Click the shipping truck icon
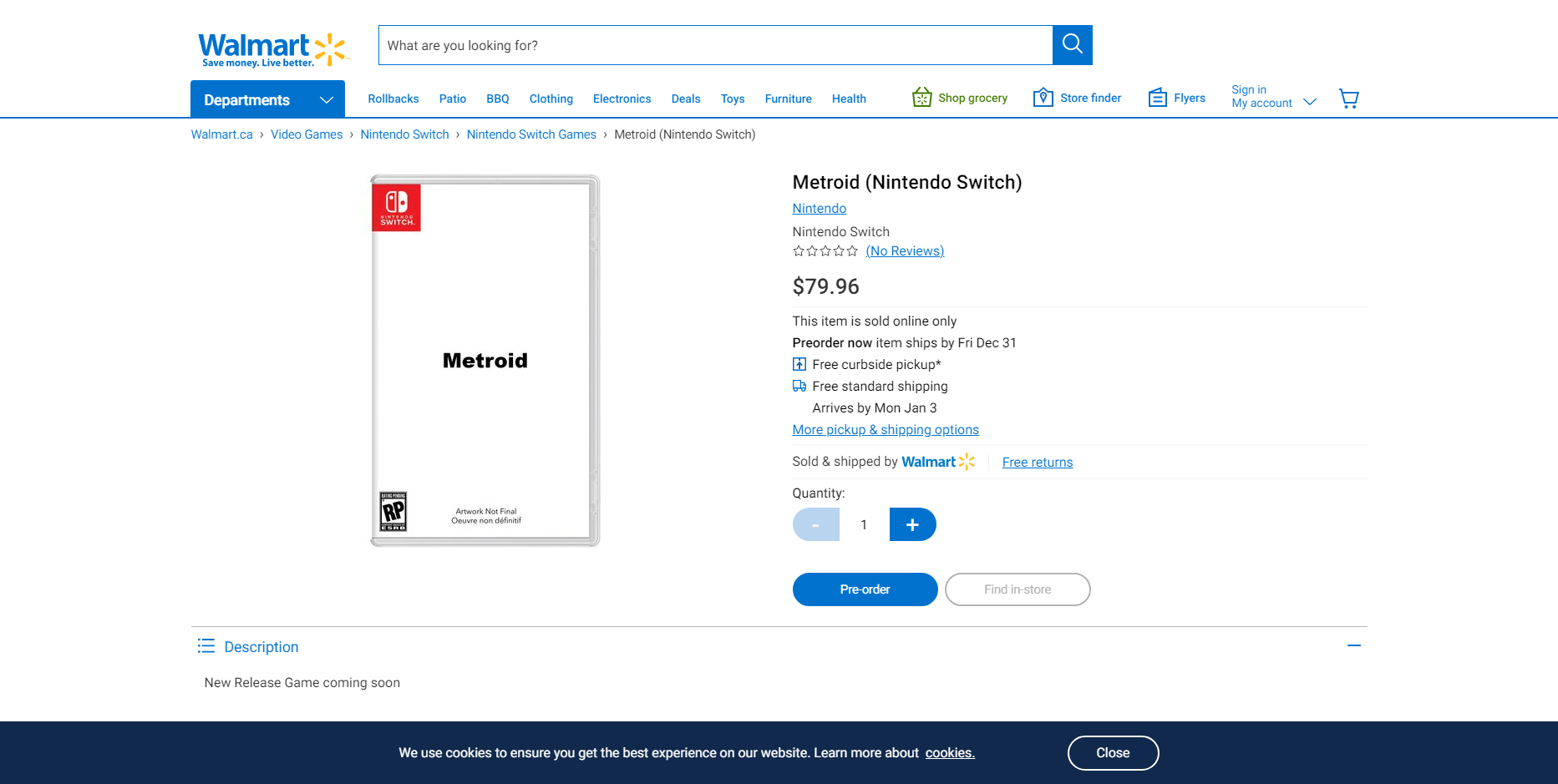 coord(799,386)
